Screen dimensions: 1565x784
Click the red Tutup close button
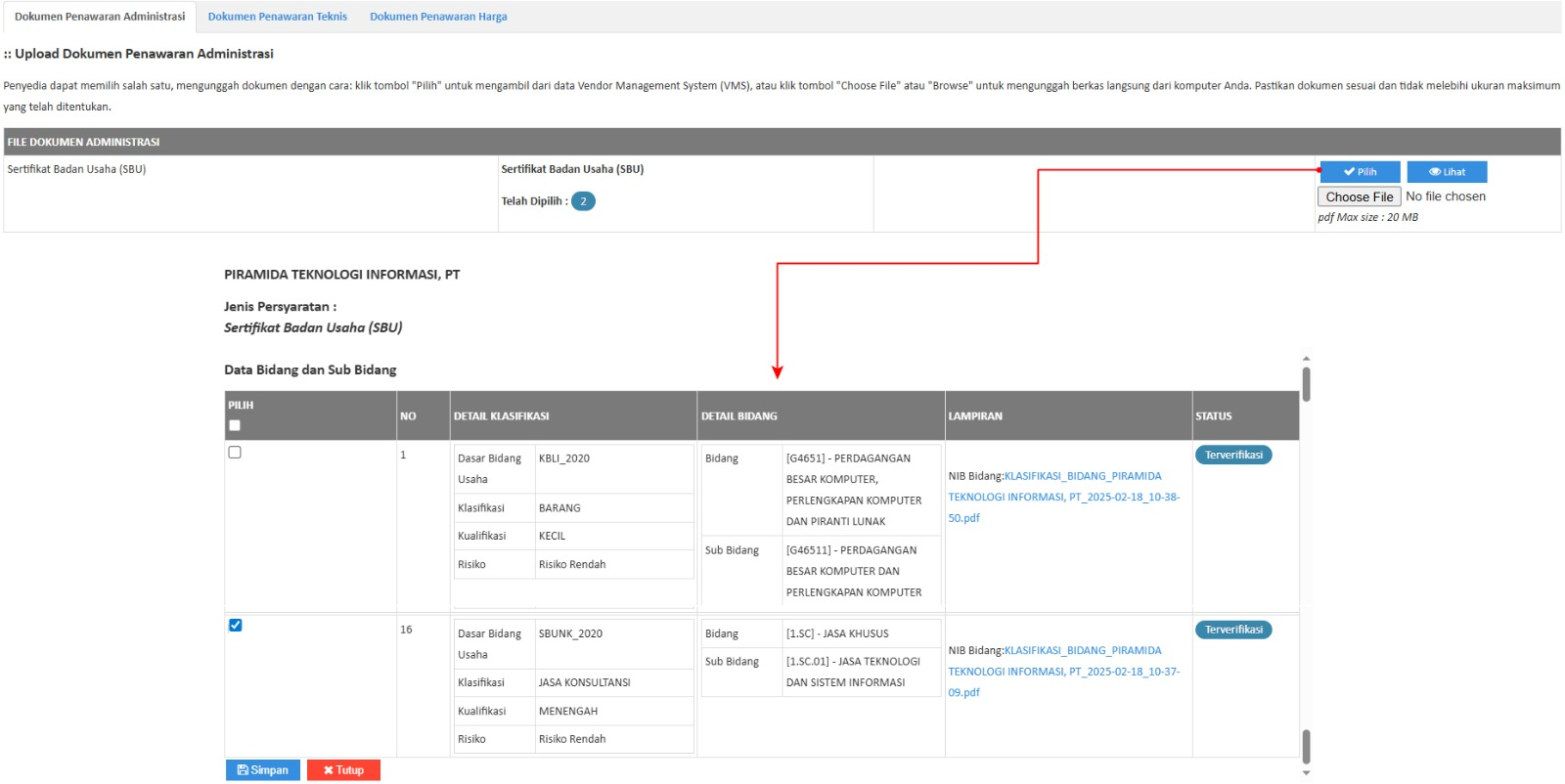(343, 770)
